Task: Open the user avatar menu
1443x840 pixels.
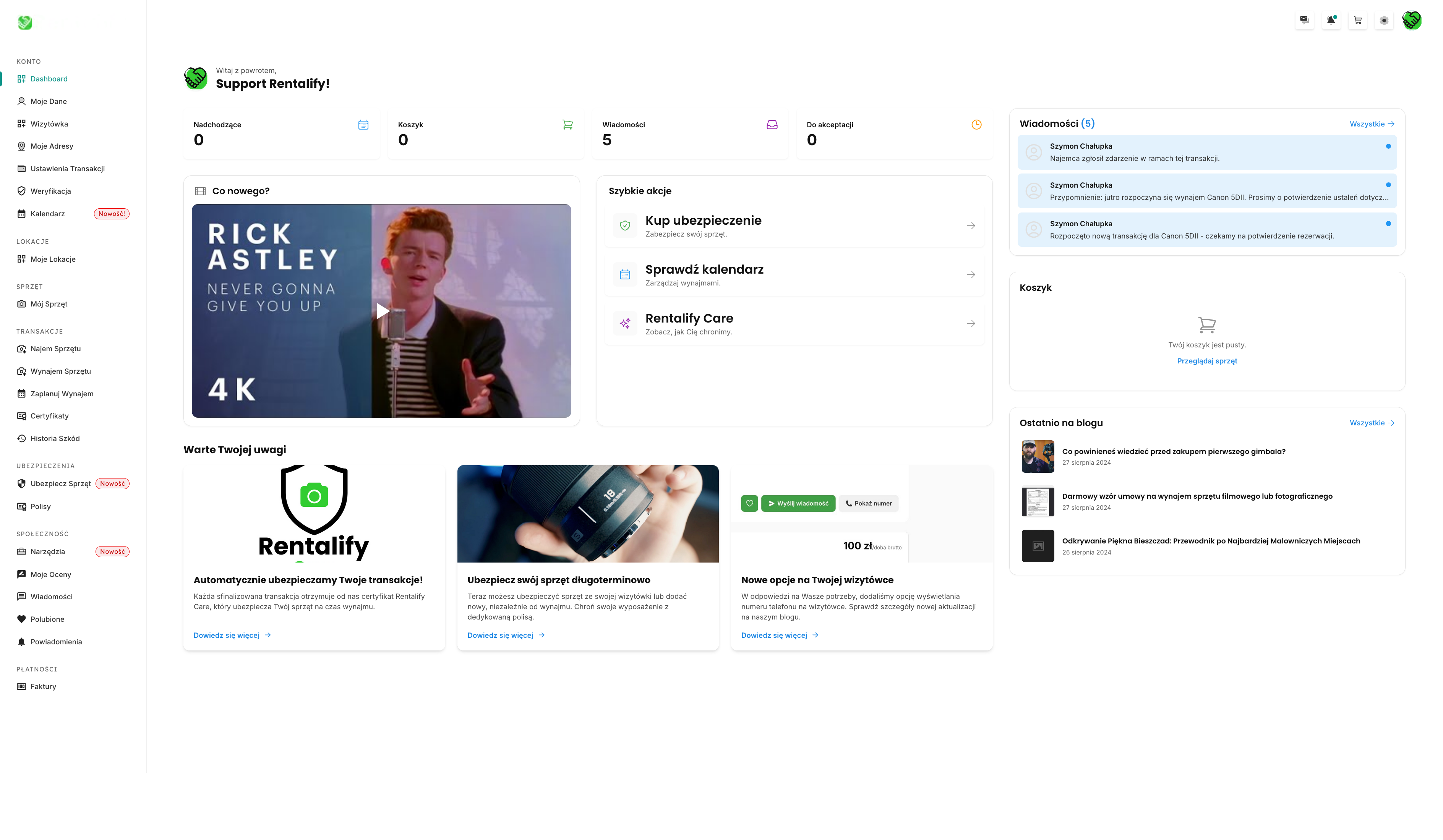Action: click(x=1412, y=20)
